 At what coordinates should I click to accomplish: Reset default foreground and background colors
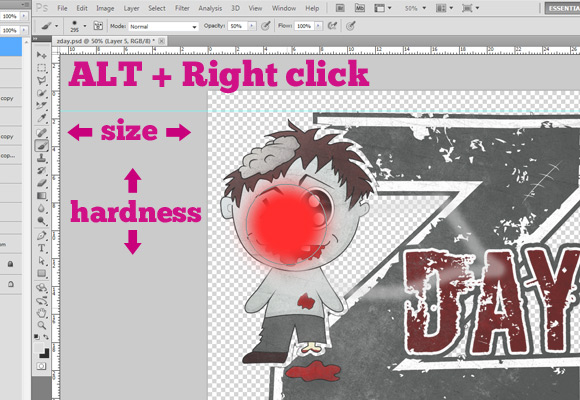tap(37, 337)
